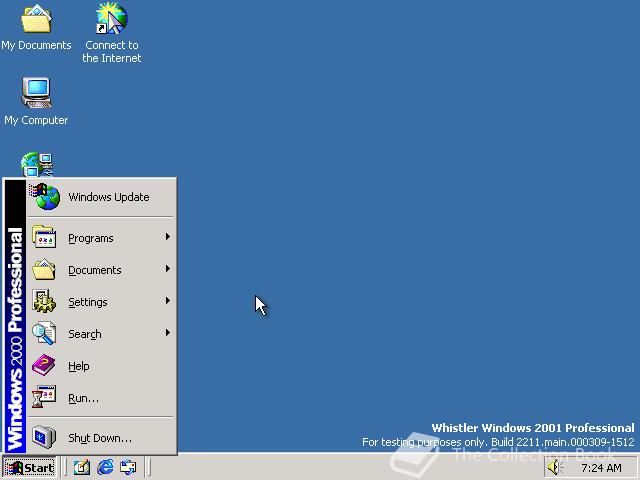The image size is (640, 480).
Task: Open the Settings menu entry
Action: pyautogui.click(x=102, y=302)
